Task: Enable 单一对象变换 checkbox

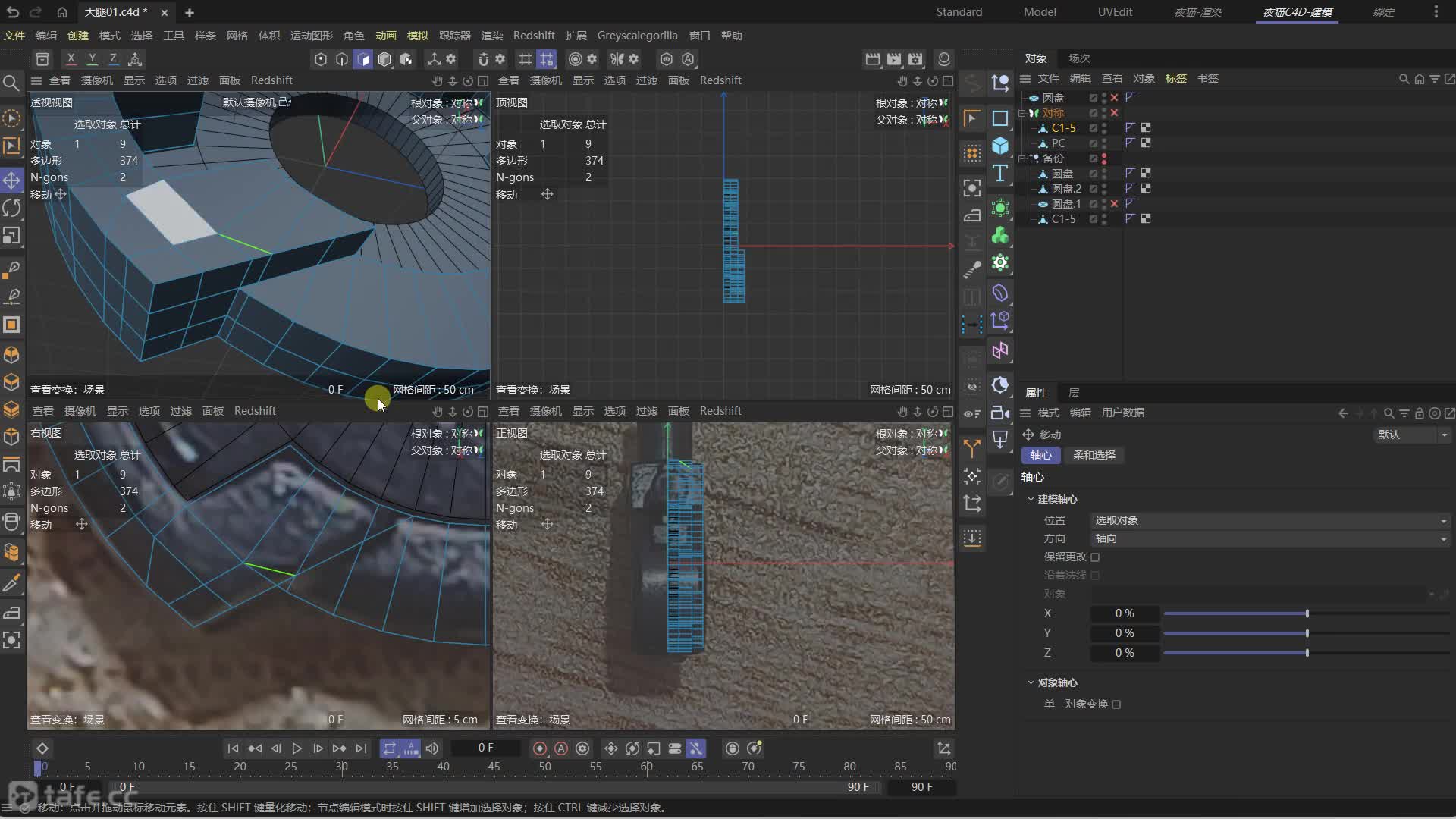Action: tap(1116, 704)
